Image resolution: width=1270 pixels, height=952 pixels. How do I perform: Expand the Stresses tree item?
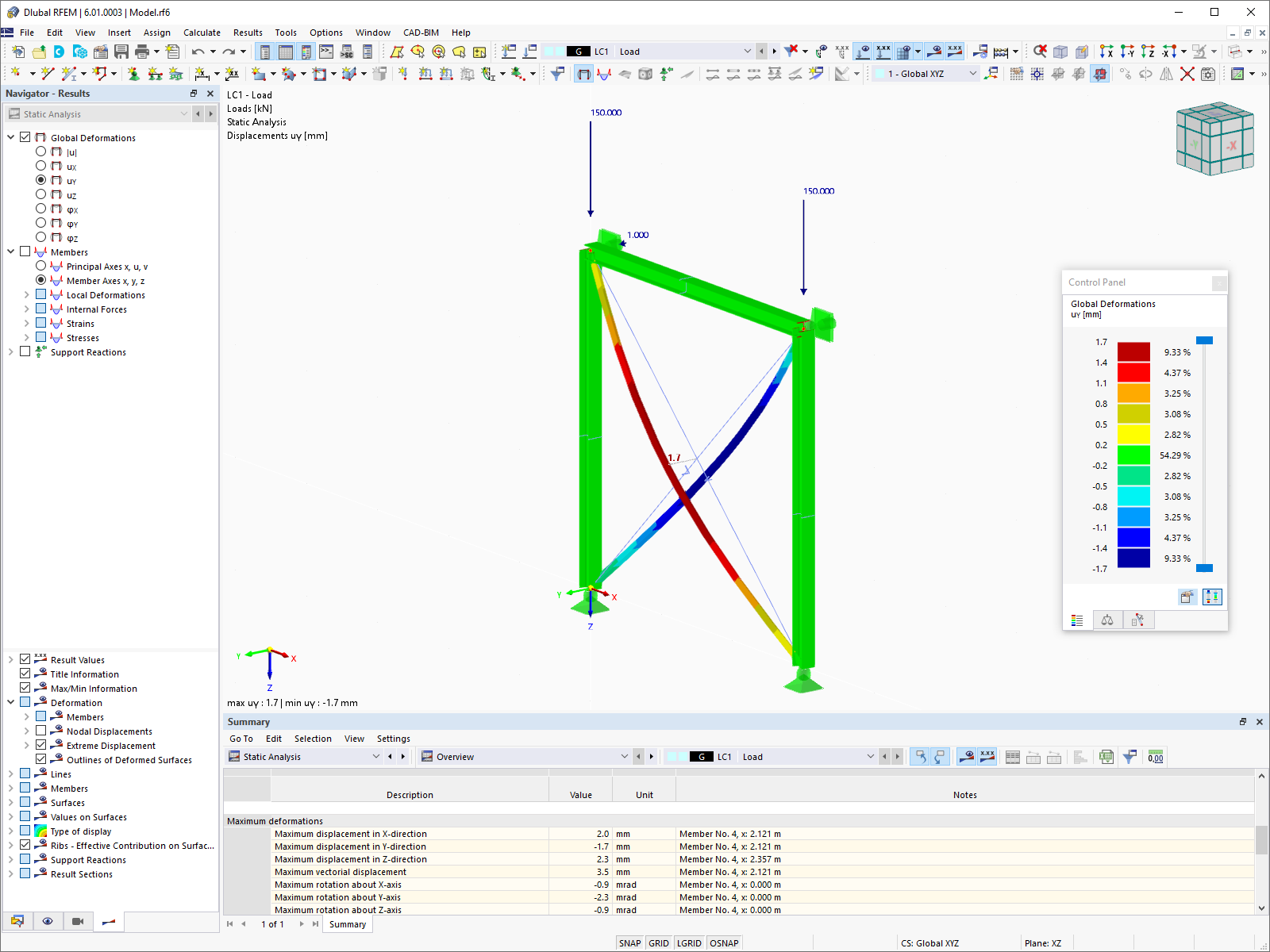[26, 337]
